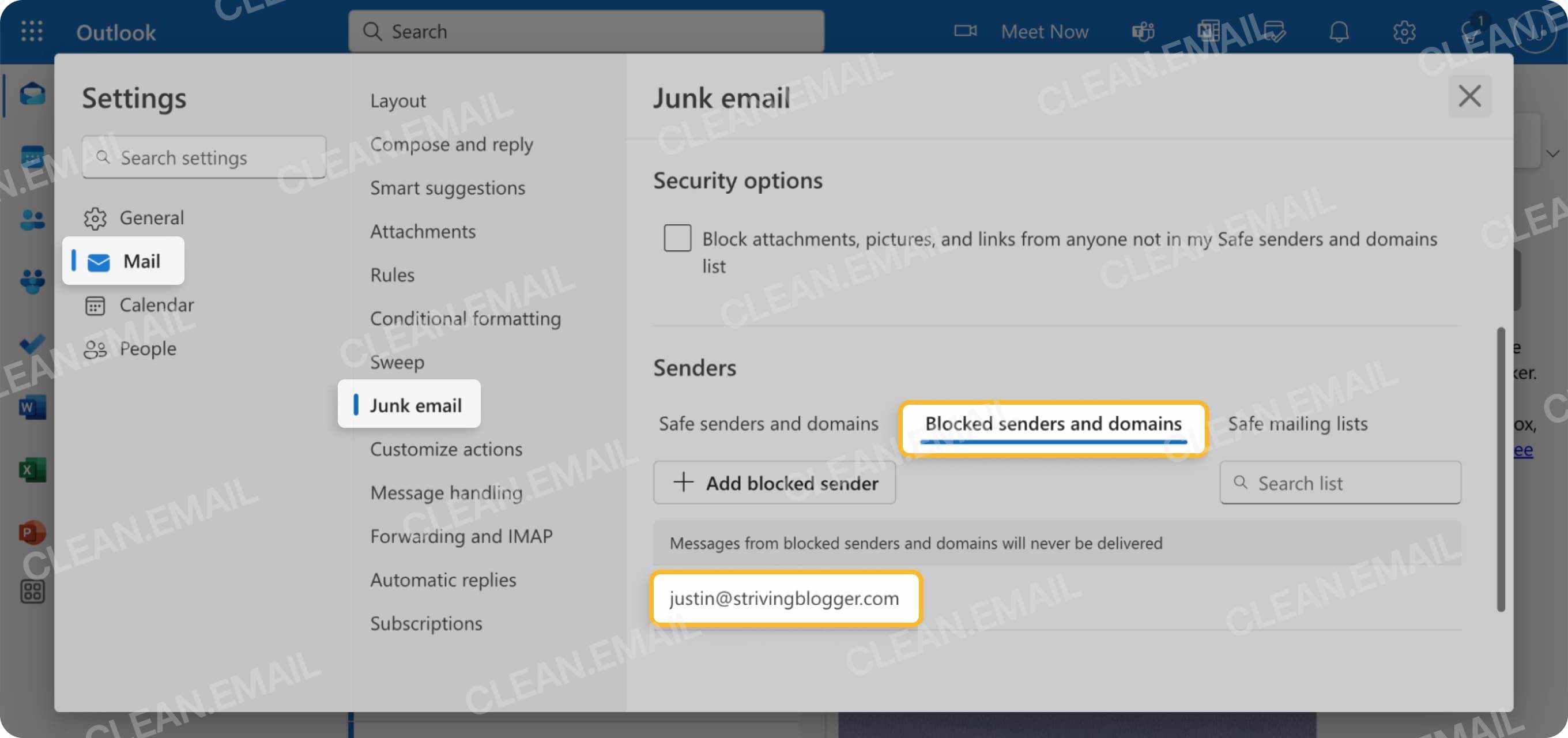Click Meet Now in the top bar
This screenshot has width=1568, height=738.
1045,31
